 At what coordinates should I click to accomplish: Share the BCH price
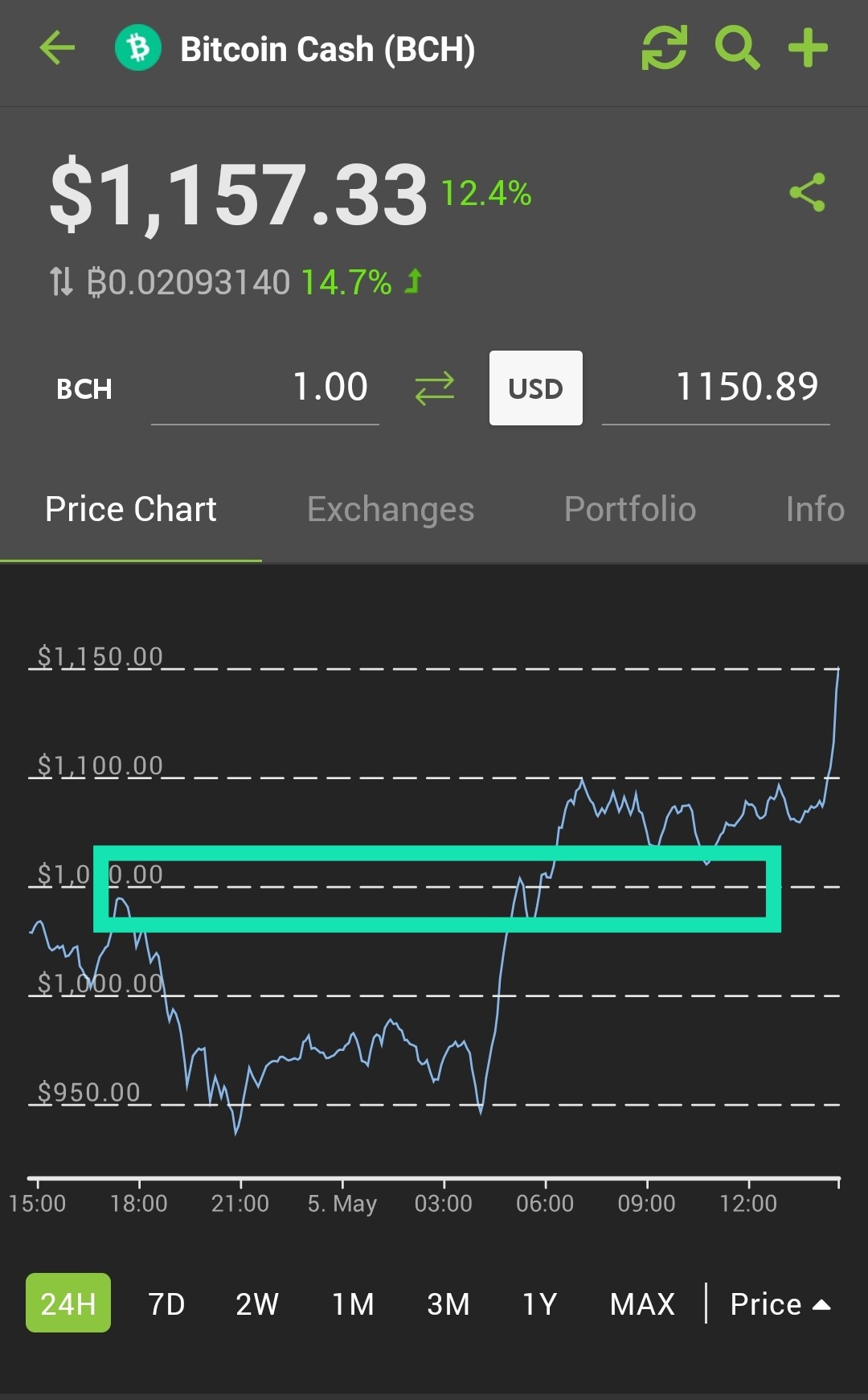tap(808, 192)
